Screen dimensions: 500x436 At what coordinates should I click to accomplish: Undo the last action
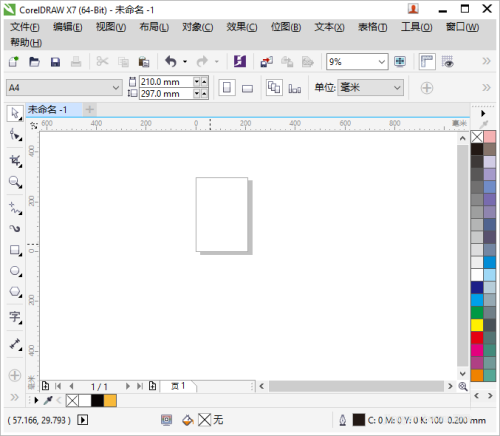(x=171, y=61)
